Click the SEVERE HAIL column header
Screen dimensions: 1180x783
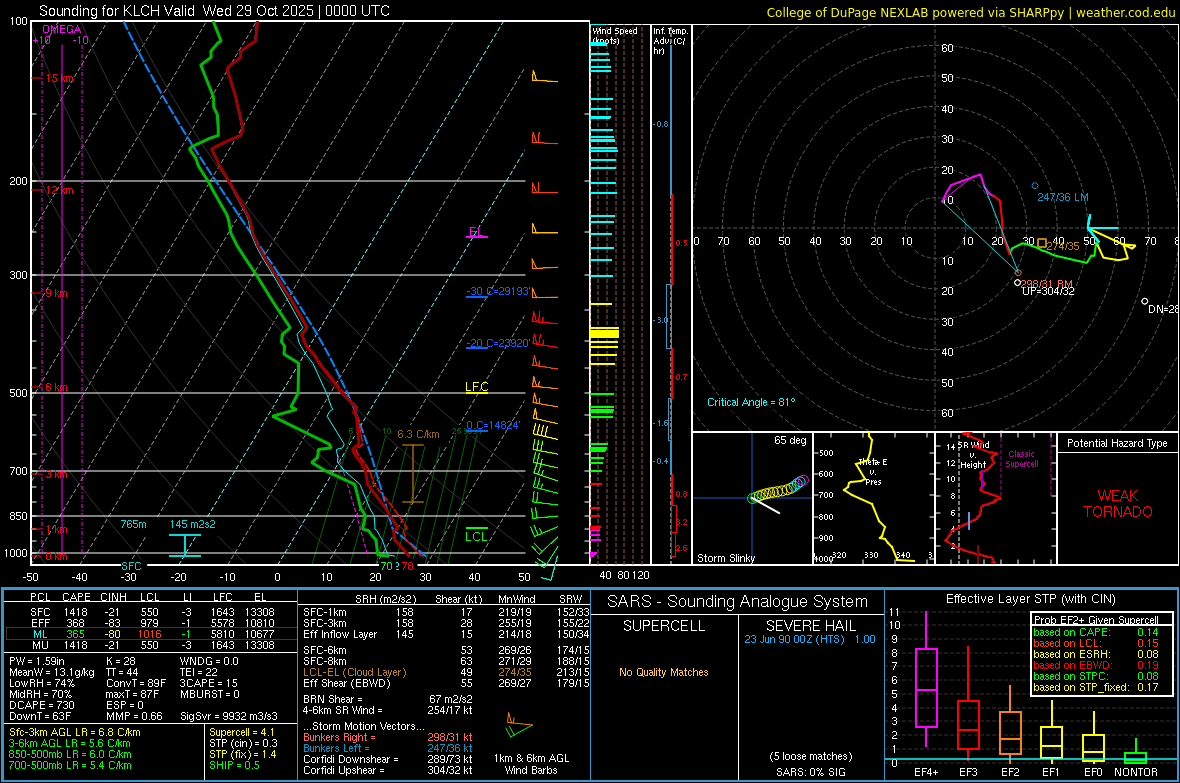(x=810, y=626)
